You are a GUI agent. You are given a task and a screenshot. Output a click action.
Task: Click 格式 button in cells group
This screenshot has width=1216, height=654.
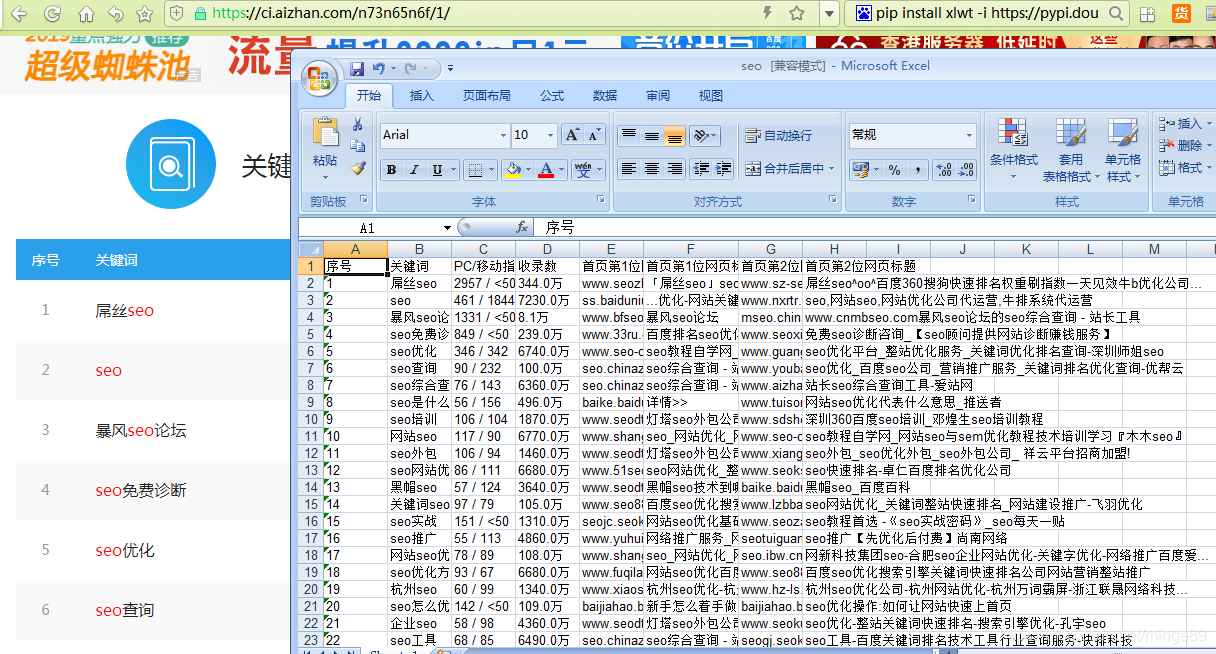[x=1180, y=168]
